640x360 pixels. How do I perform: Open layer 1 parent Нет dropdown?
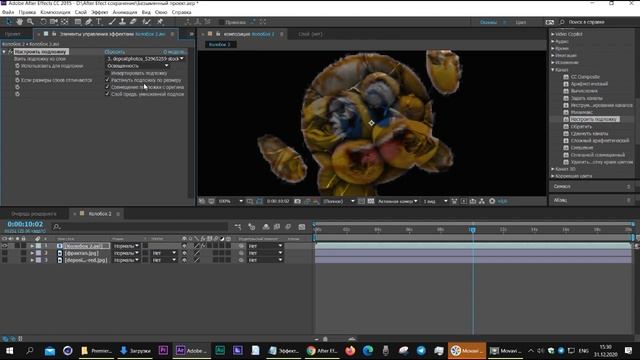[x=265, y=246]
